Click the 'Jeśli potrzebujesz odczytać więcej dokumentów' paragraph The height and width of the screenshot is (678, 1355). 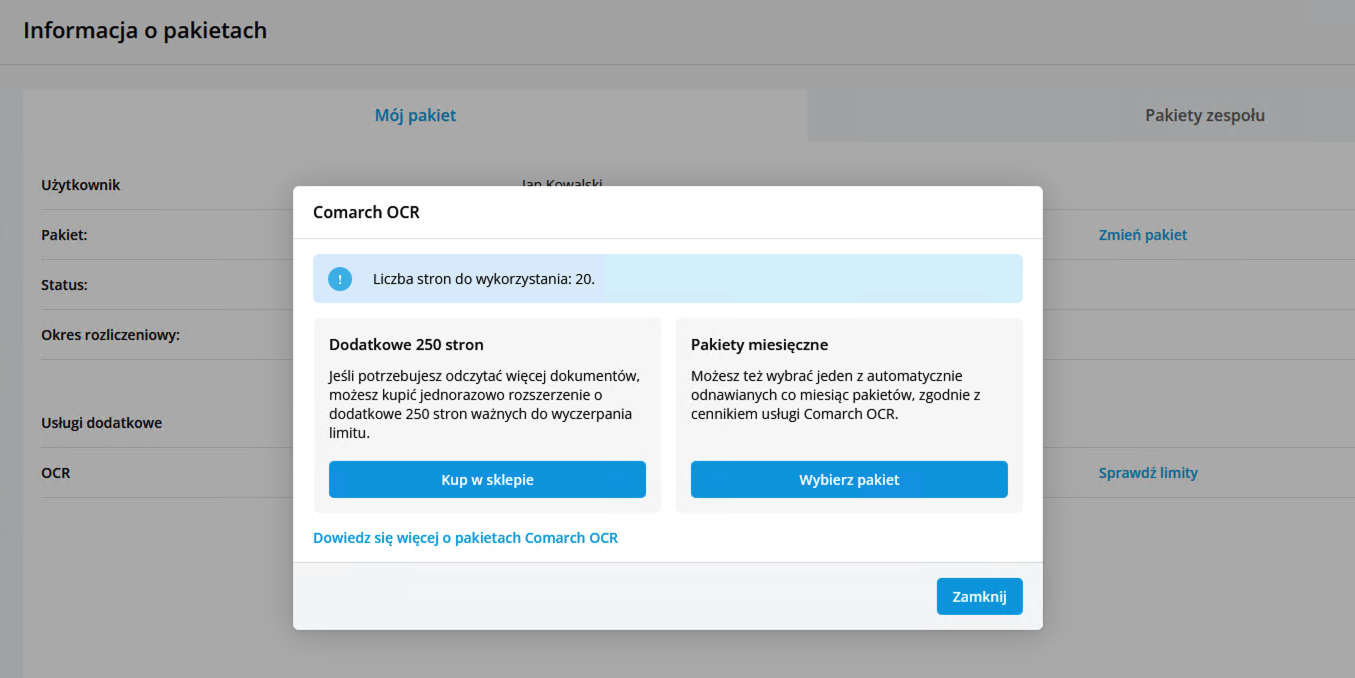(485, 404)
